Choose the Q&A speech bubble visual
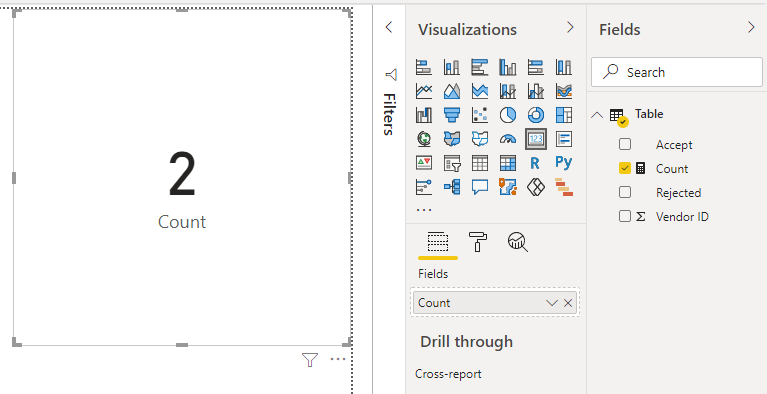The width and height of the screenshot is (767, 394). pos(480,186)
